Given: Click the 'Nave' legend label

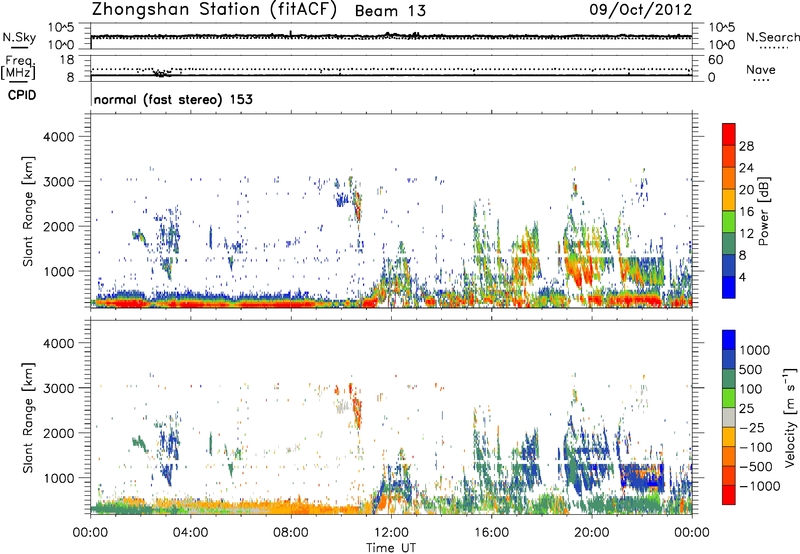Looking at the screenshot, I should 761,69.
